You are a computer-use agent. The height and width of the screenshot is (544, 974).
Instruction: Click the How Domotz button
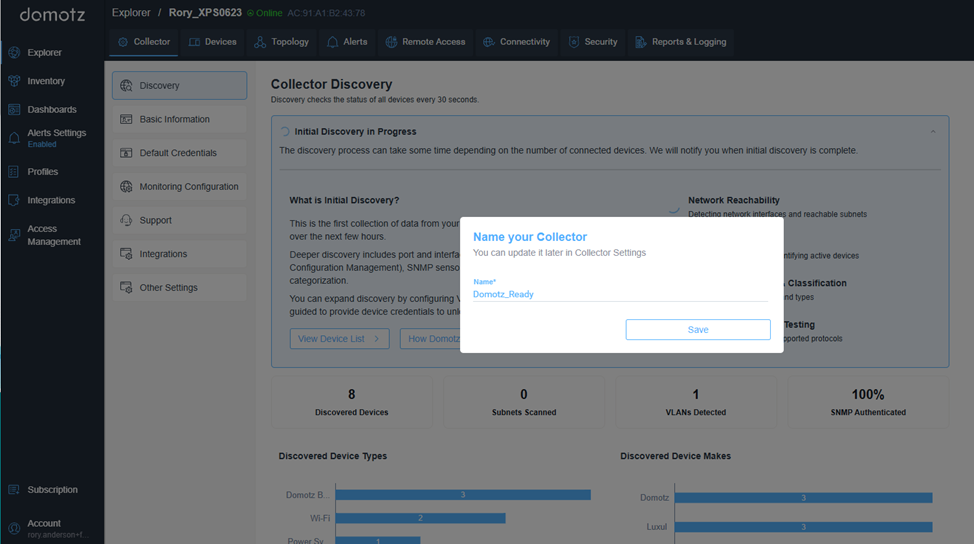click(x=430, y=339)
